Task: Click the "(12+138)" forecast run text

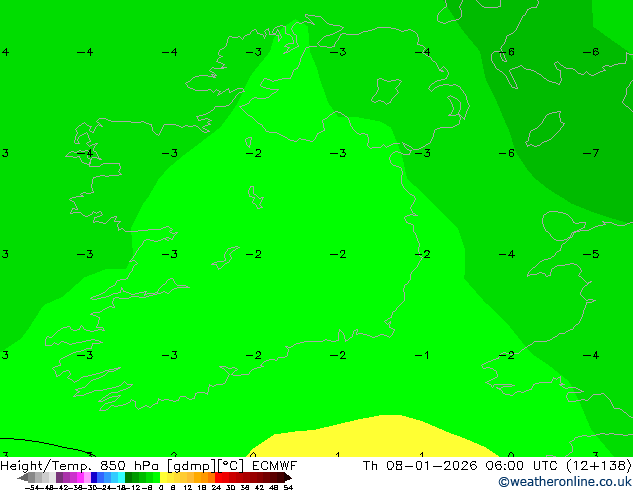Action: tap(599, 466)
